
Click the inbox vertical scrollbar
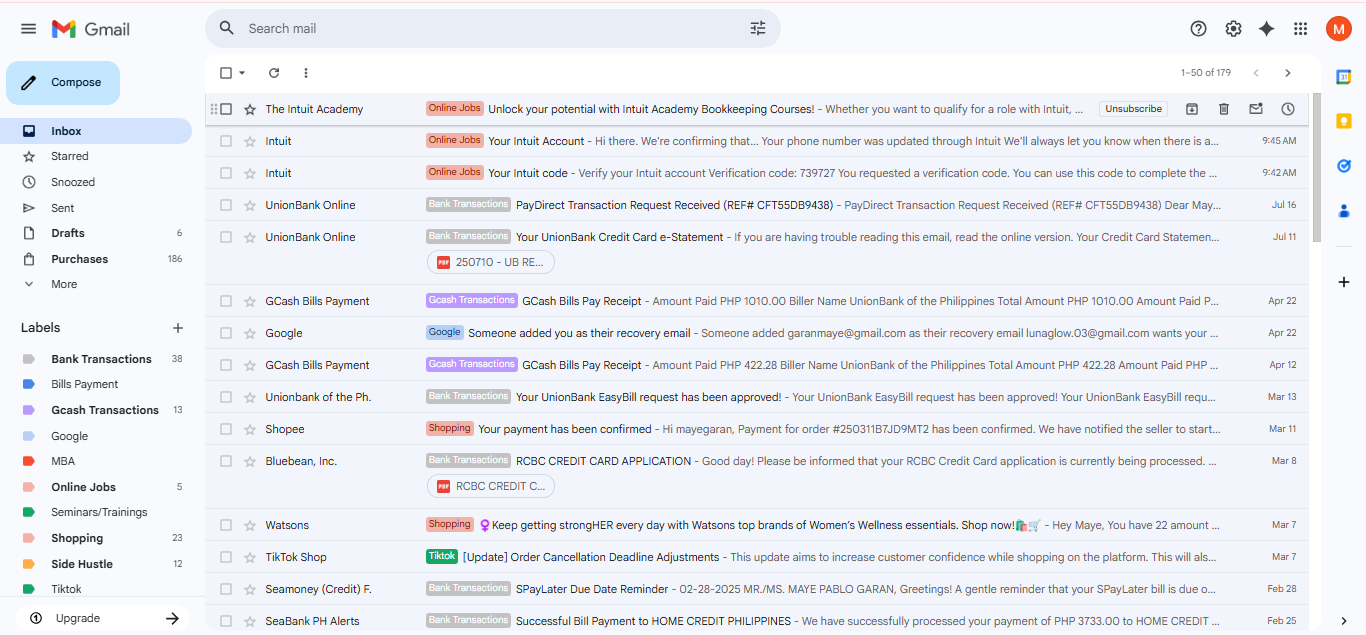[1316, 167]
